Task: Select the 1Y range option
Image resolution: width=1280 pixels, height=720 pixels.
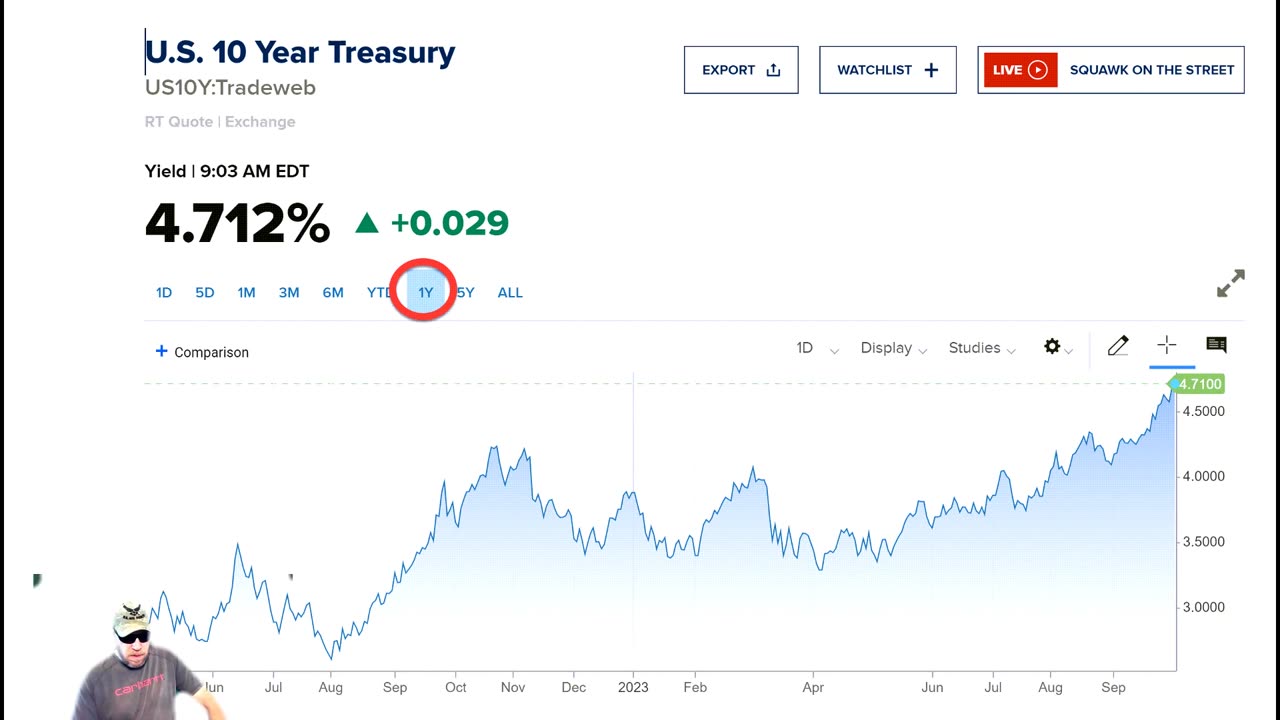Action: [426, 292]
